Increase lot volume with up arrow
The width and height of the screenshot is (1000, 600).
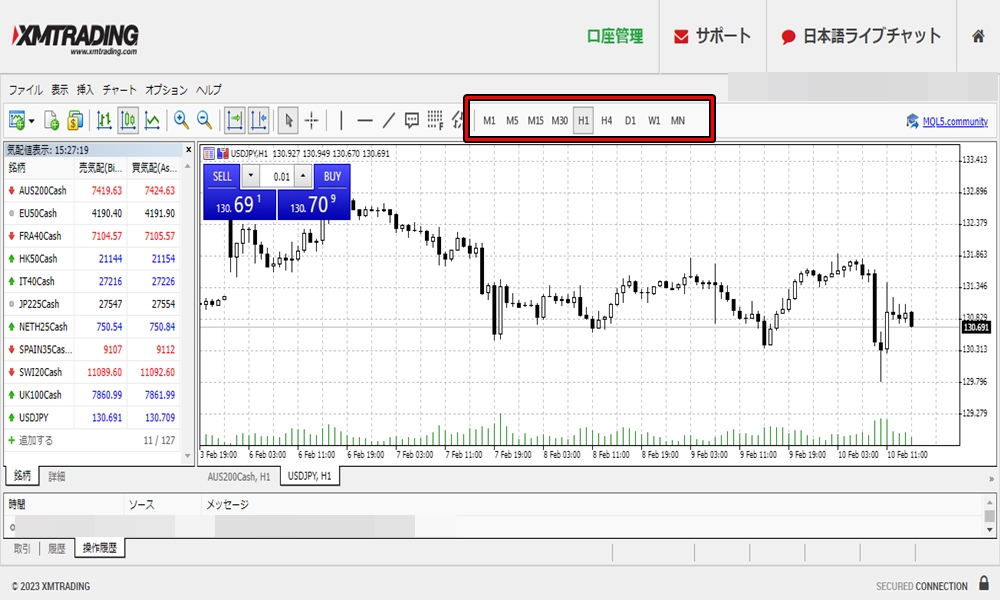[303, 176]
